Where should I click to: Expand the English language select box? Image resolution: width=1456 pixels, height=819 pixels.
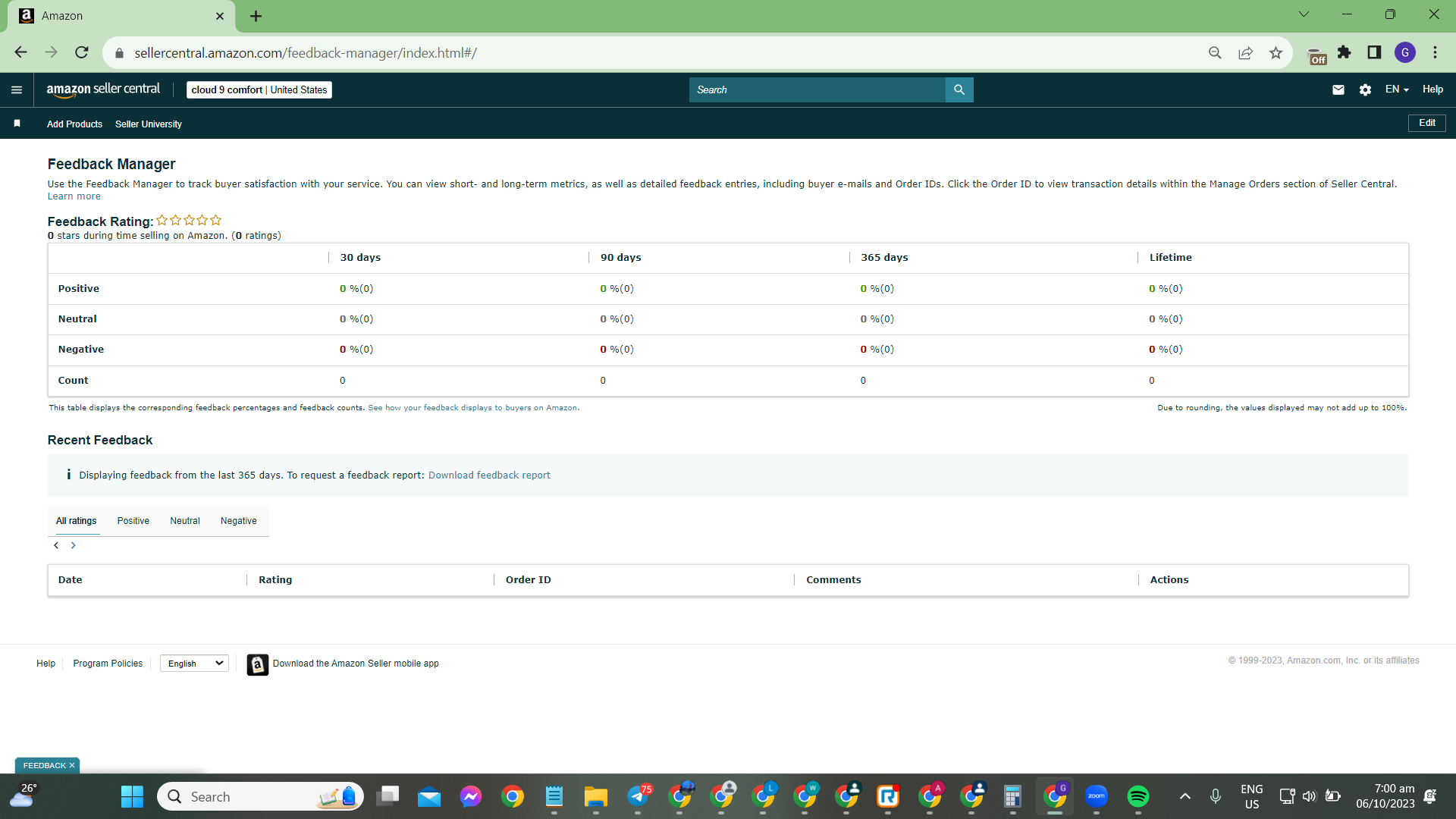point(195,664)
